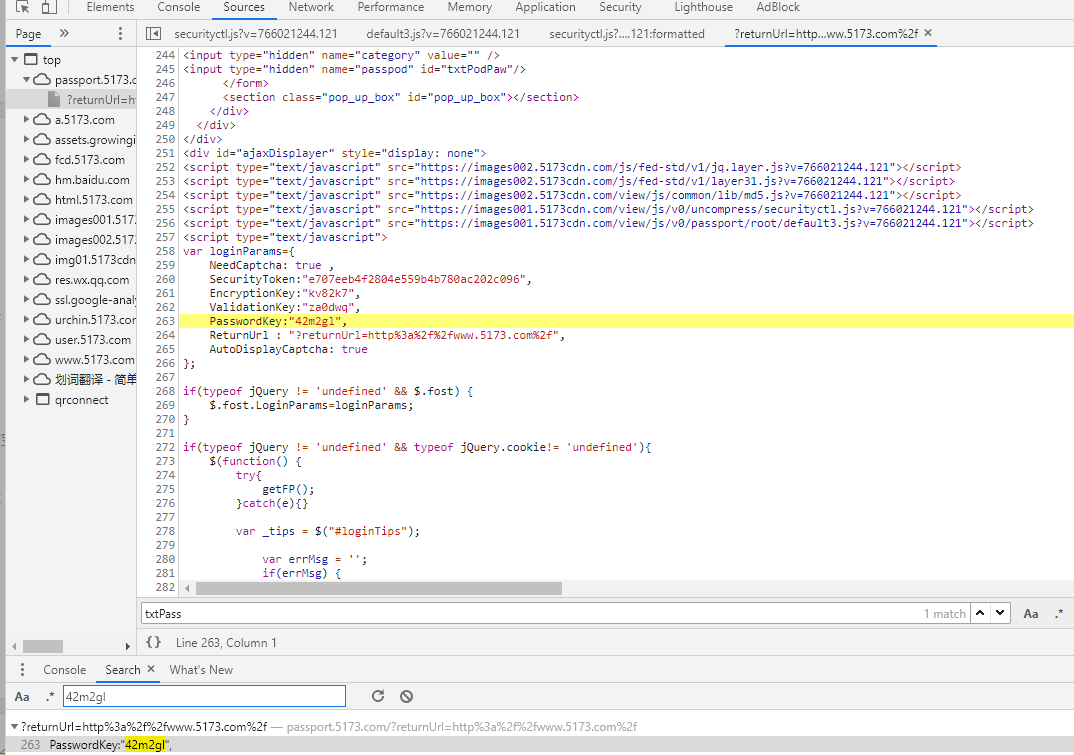Activate the inspect element picker icon
Screen dimensions: 1074x755
pos(23,7)
